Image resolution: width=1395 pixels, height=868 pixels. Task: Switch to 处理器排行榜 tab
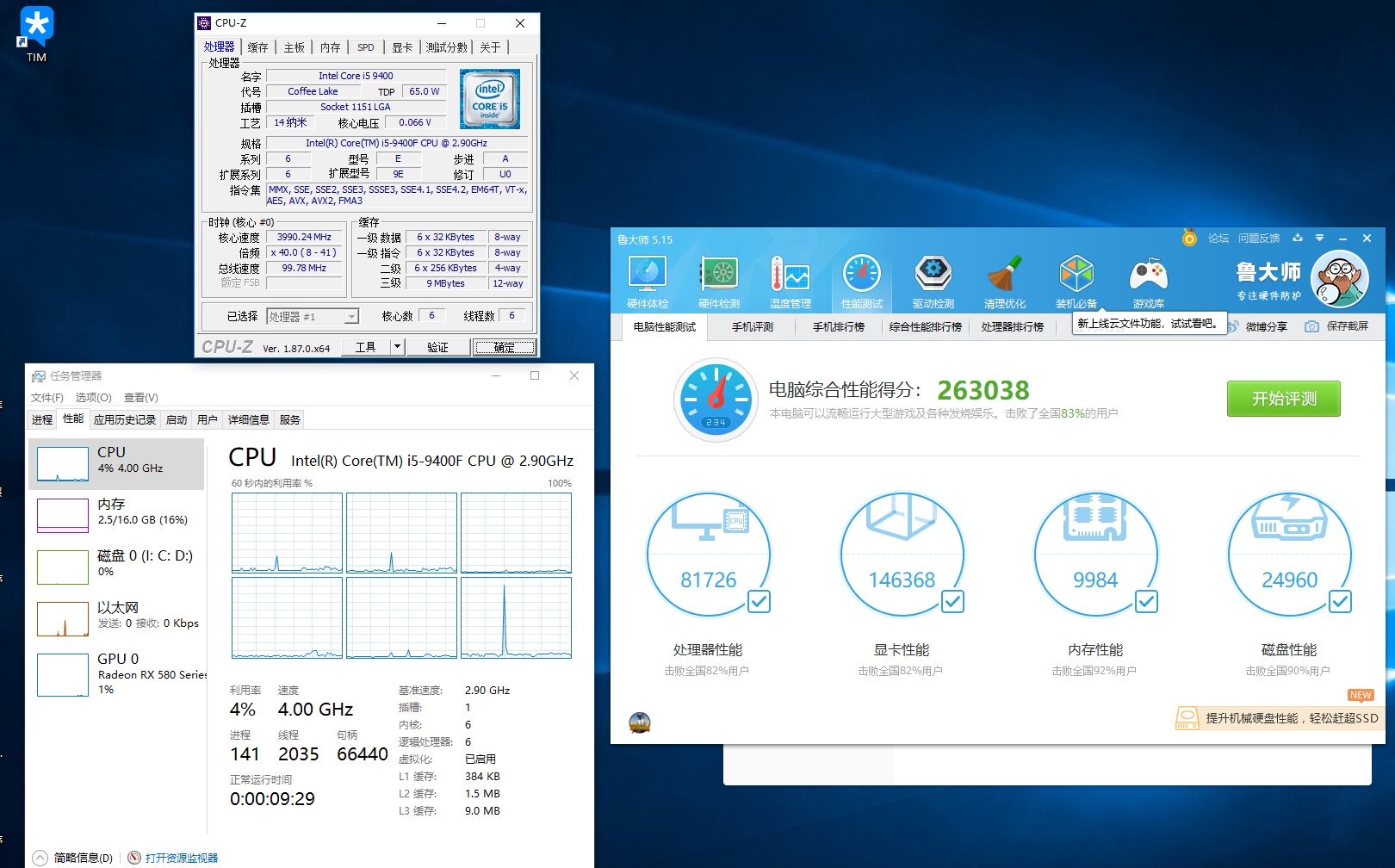pyautogui.click(x=1013, y=327)
